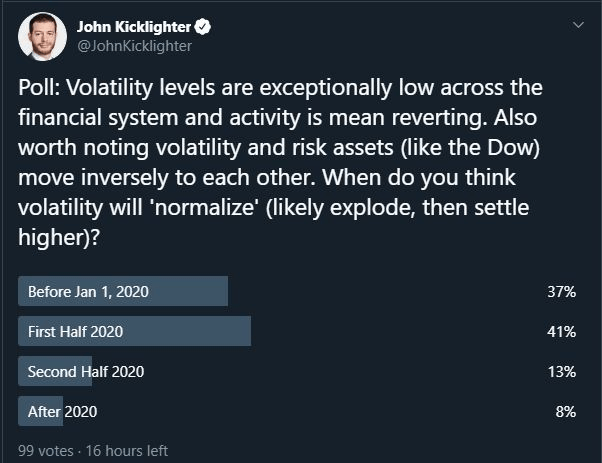Click the poll question tweet text

tap(280, 162)
